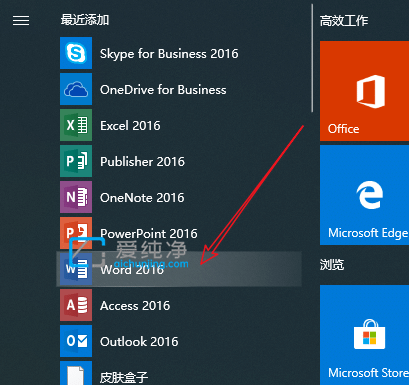Select '皮肤盒子' text entry

[x=124, y=377]
